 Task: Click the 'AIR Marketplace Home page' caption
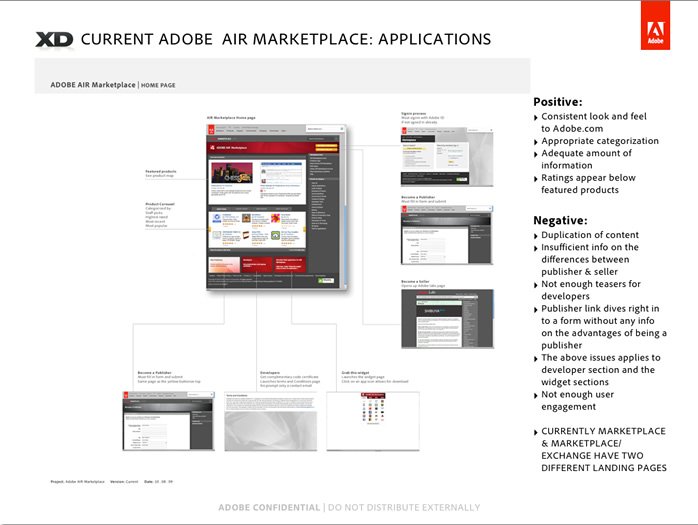point(231,118)
